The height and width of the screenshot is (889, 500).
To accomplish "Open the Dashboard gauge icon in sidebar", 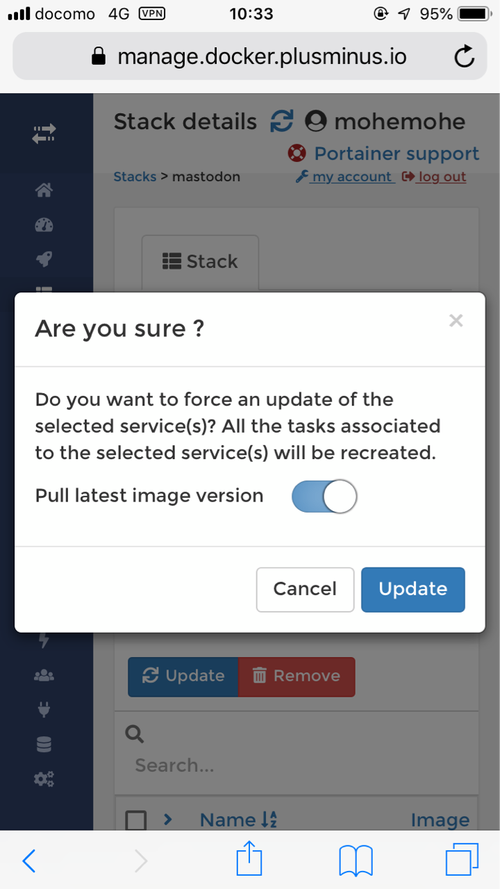I will point(44,225).
